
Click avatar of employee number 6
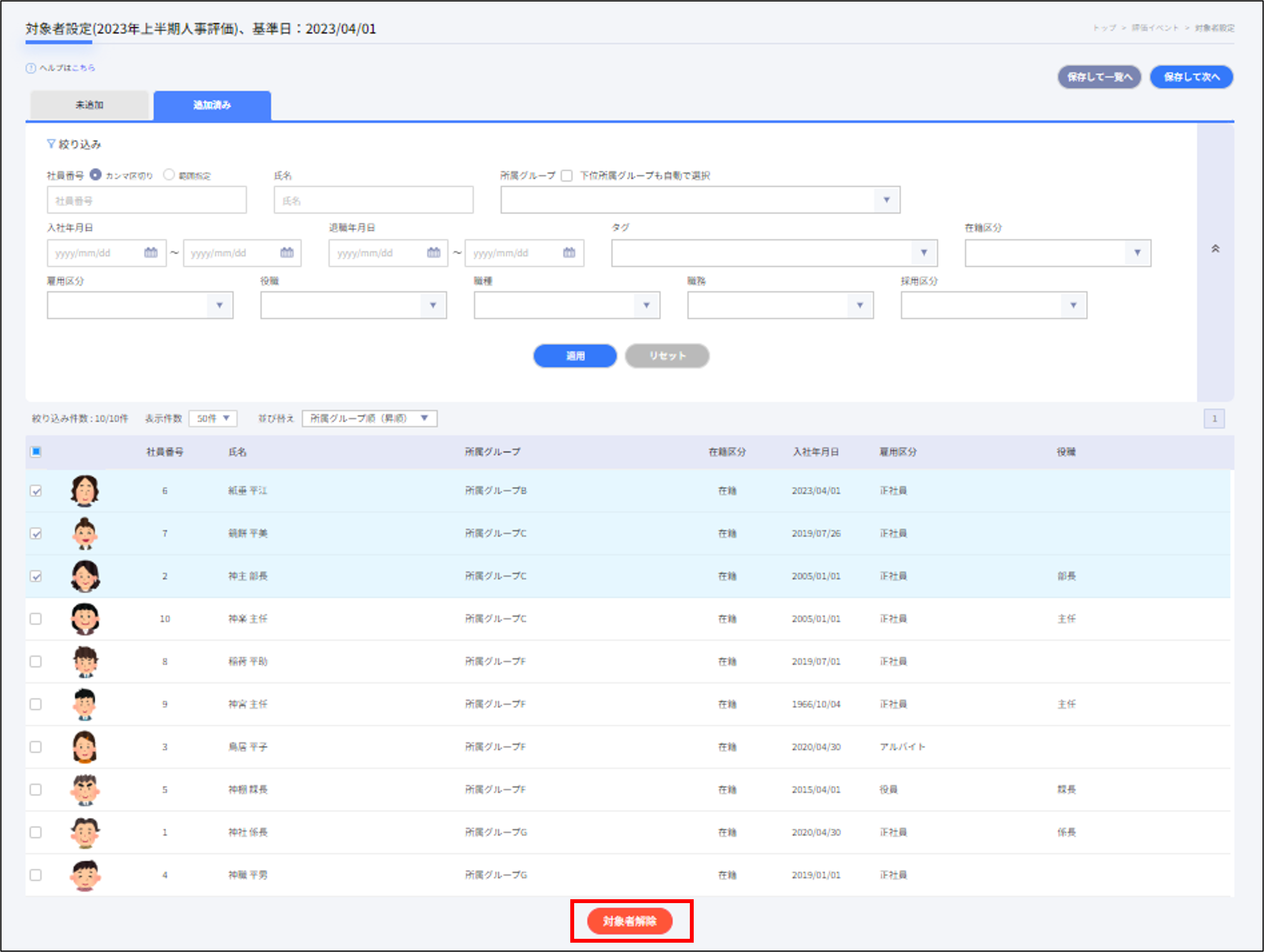85,490
